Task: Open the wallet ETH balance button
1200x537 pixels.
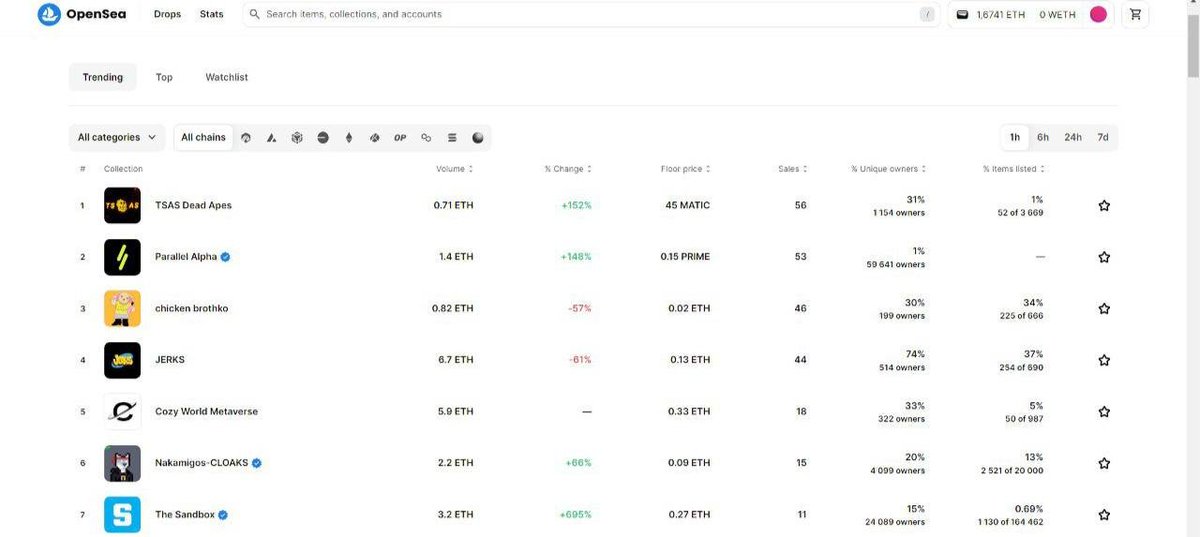Action: [992, 14]
